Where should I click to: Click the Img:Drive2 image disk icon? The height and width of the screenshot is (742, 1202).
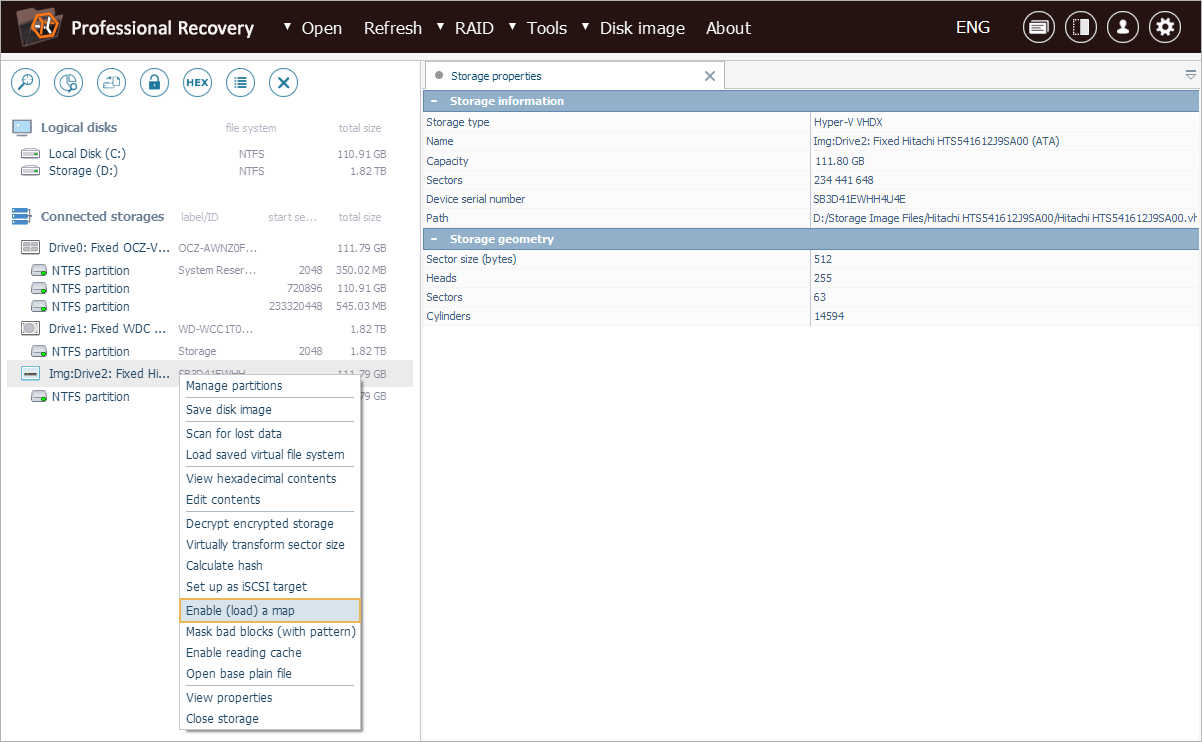[31, 374]
